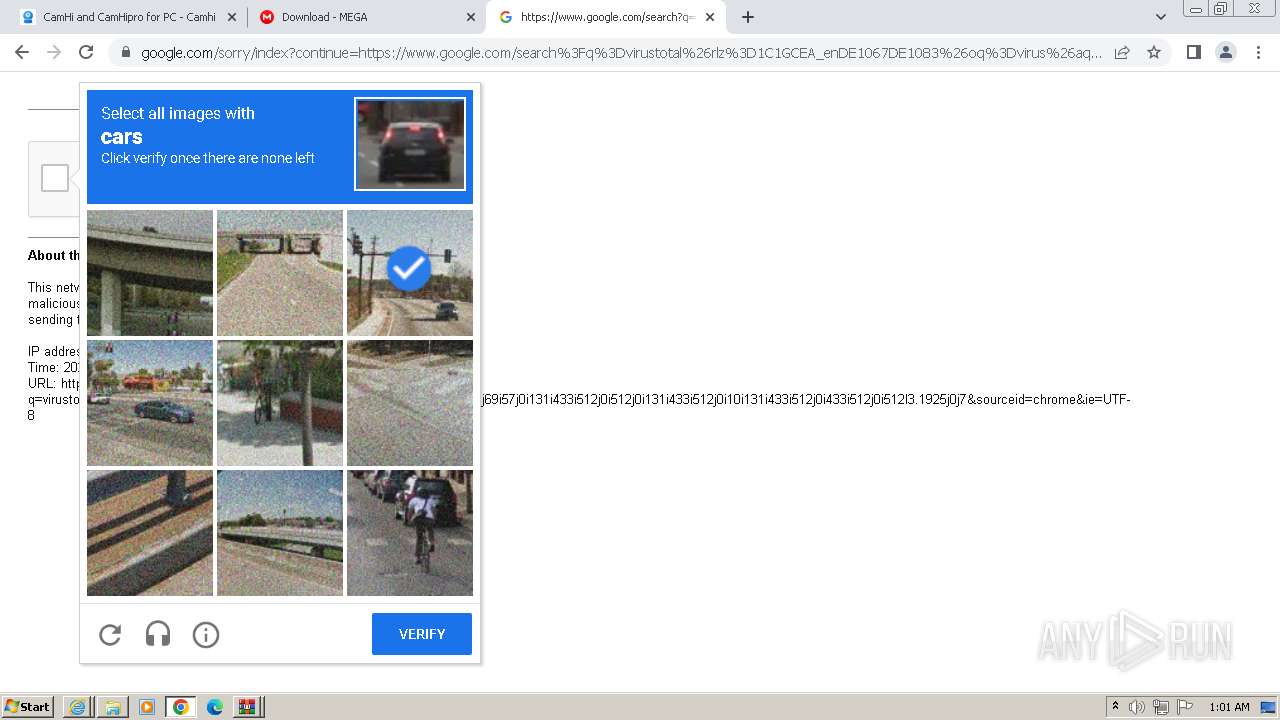Open a new browser tab
This screenshot has width=1280, height=720.
(748, 17)
